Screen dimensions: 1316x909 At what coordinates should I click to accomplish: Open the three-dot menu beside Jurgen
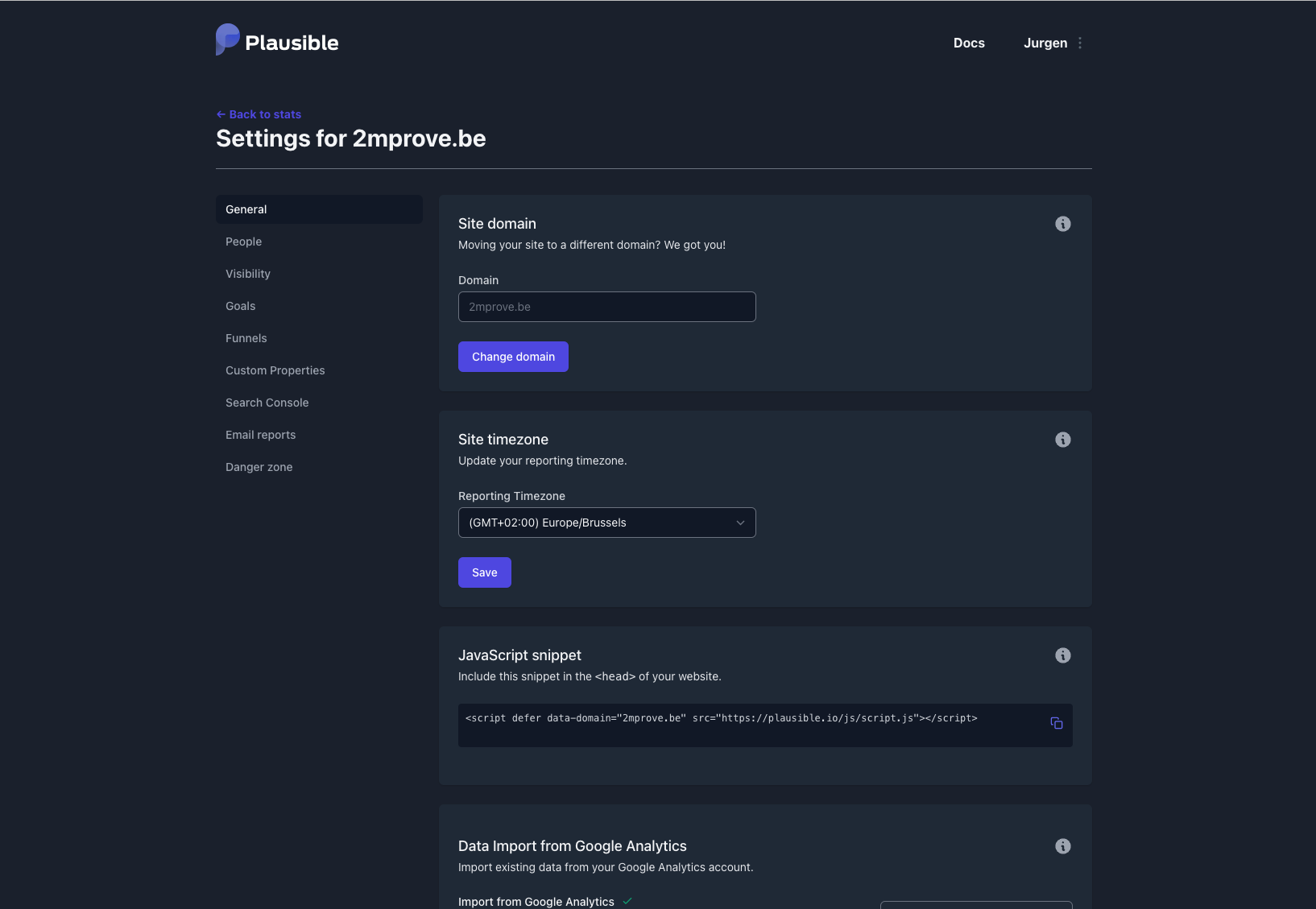coord(1080,43)
